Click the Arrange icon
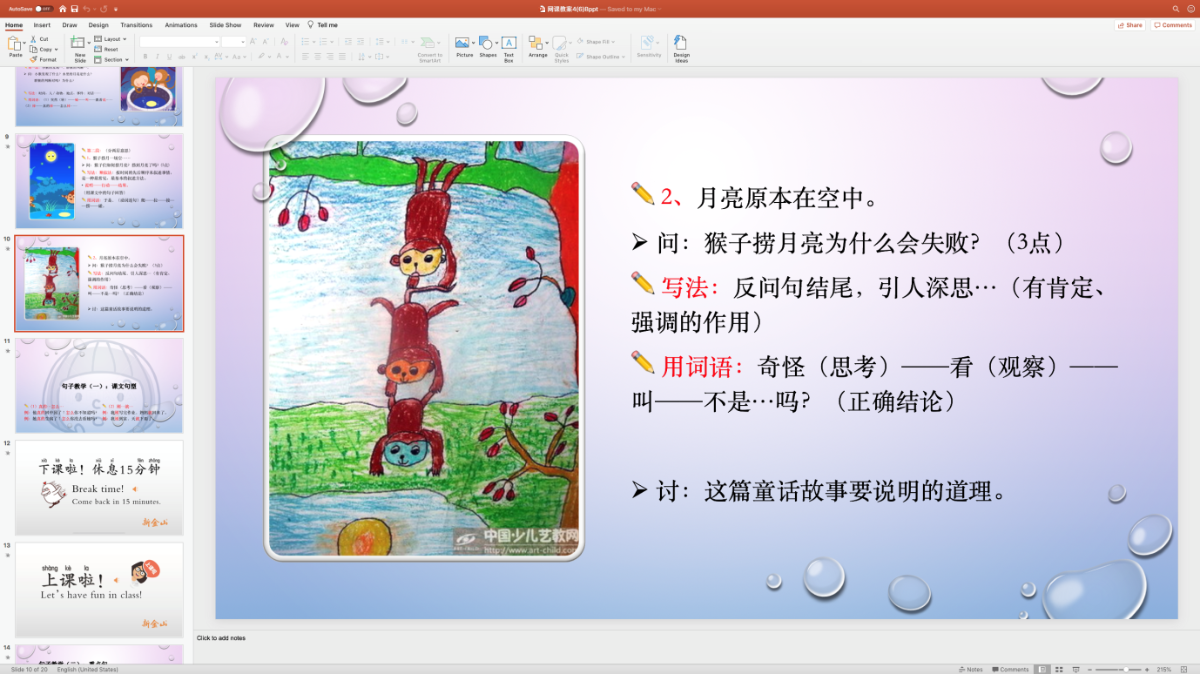 point(537,46)
